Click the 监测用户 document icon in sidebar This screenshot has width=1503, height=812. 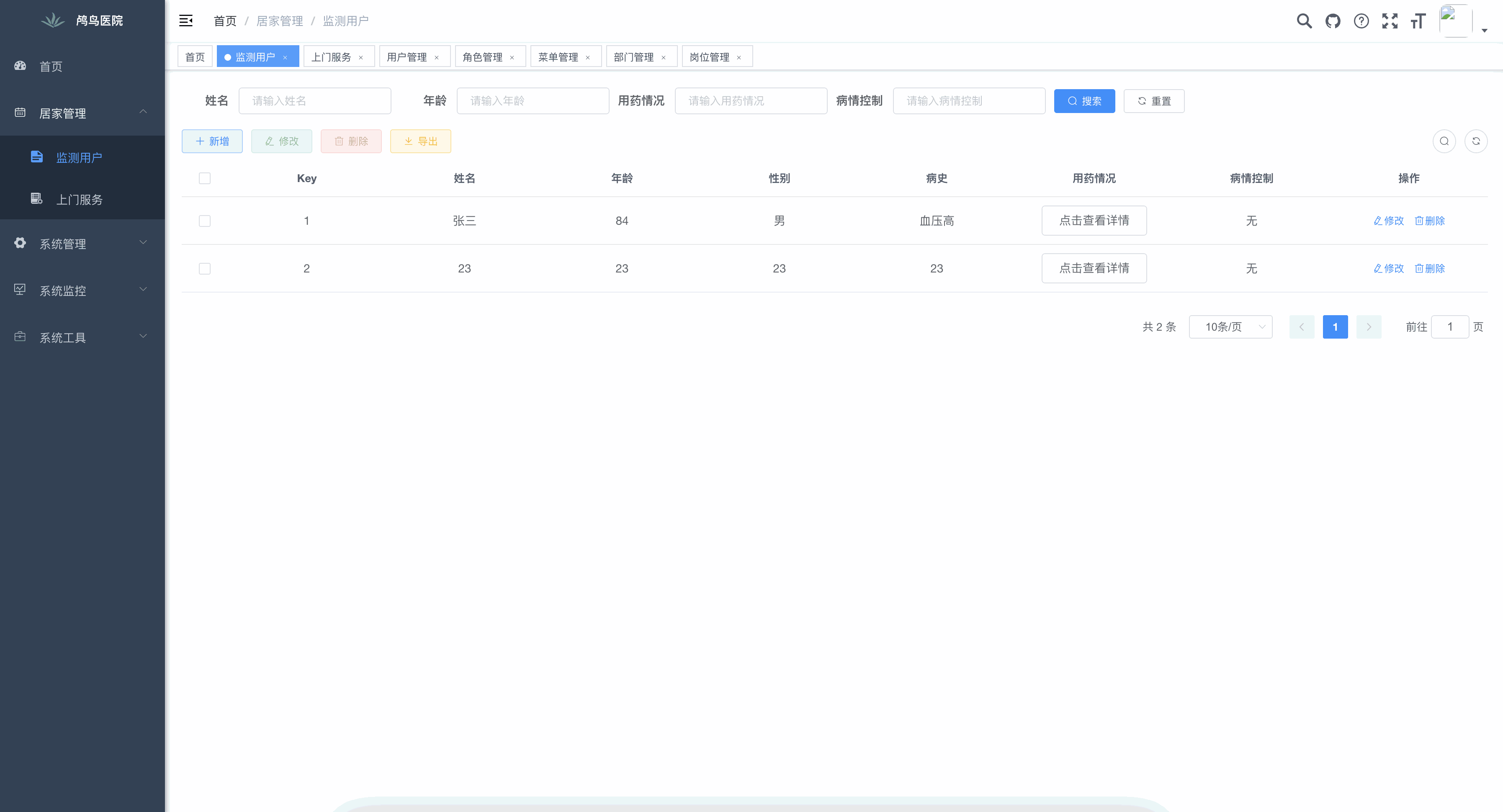(x=37, y=157)
